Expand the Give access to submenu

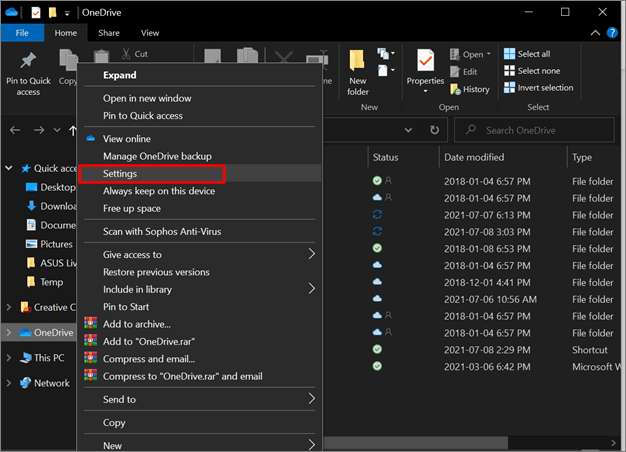pyautogui.click(x=311, y=255)
